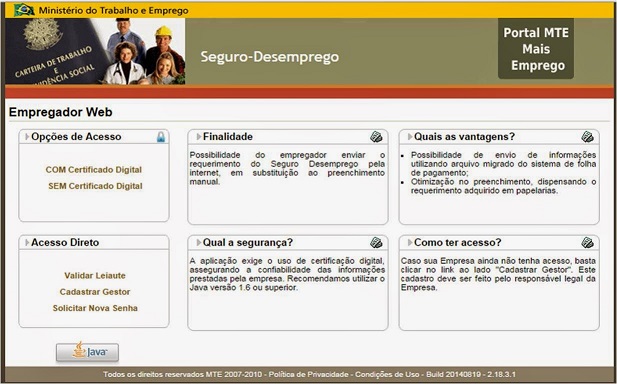The image size is (617, 384).
Task: Toggle the Como ter acesso triangle
Action: point(410,242)
